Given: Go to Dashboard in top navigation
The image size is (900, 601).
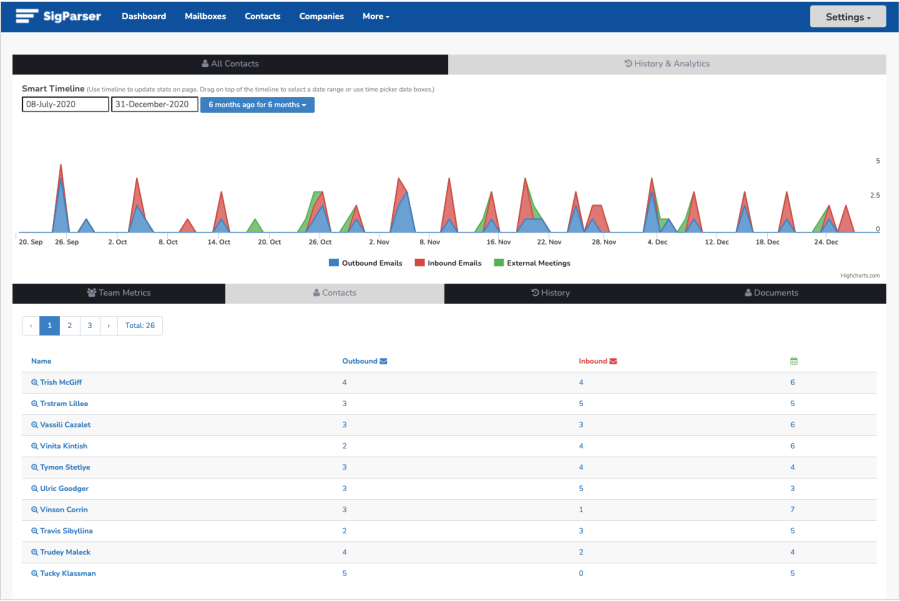Looking at the screenshot, I should click(143, 16).
